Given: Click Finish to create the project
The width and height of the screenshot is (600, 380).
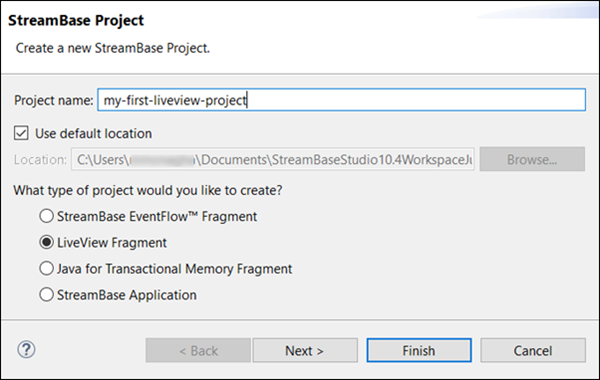Looking at the screenshot, I should (x=419, y=350).
